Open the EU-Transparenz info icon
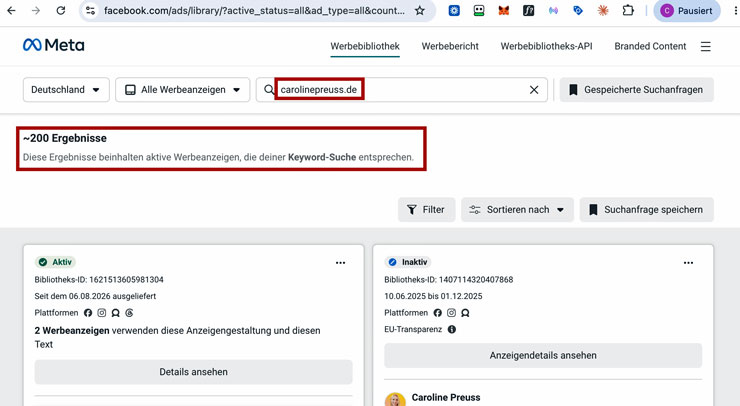This screenshot has height=406, width=740. (452, 329)
